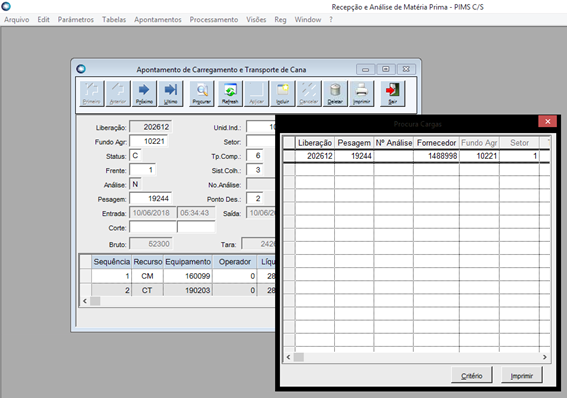Image resolution: width=567 pixels, height=398 pixels.
Task: Click the Anterior toolbar icon
Action: 118,94
